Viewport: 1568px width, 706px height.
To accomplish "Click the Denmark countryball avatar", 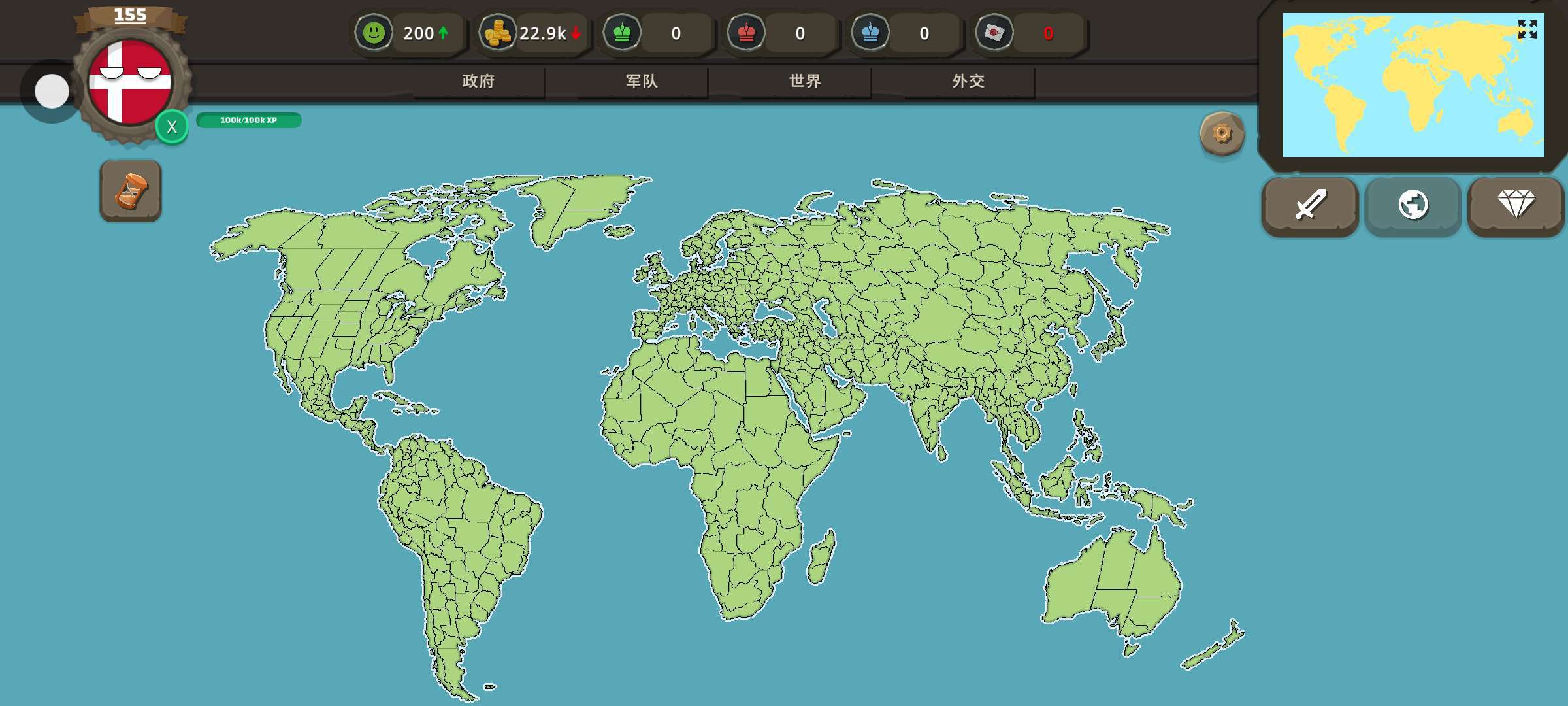I will coord(130,82).
